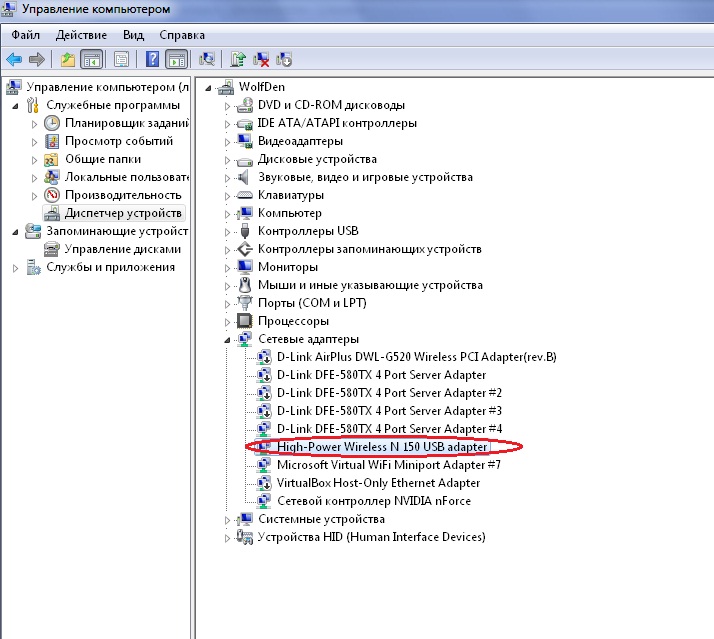Click the Back arrow toolbar icon
This screenshot has height=639, width=714.
click(x=14, y=59)
